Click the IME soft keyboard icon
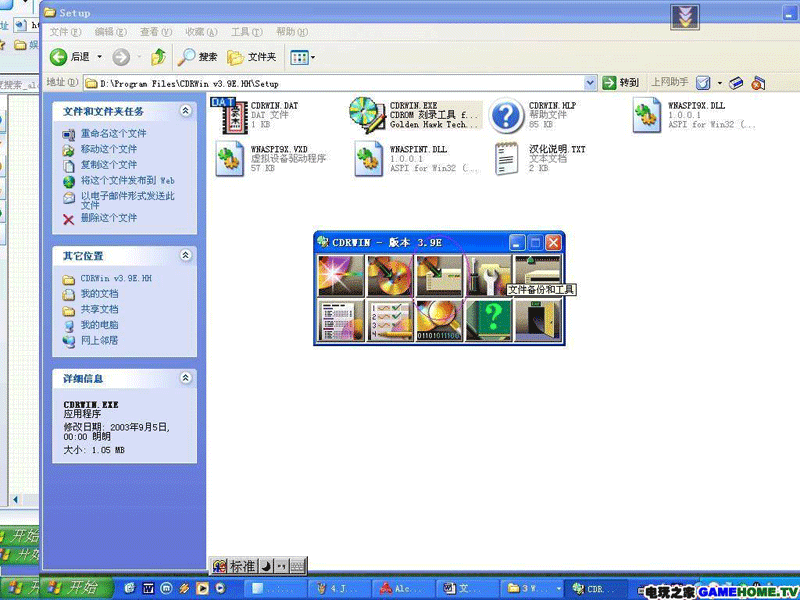Image resolution: width=800 pixels, height=600 pixels. point(297,565)
